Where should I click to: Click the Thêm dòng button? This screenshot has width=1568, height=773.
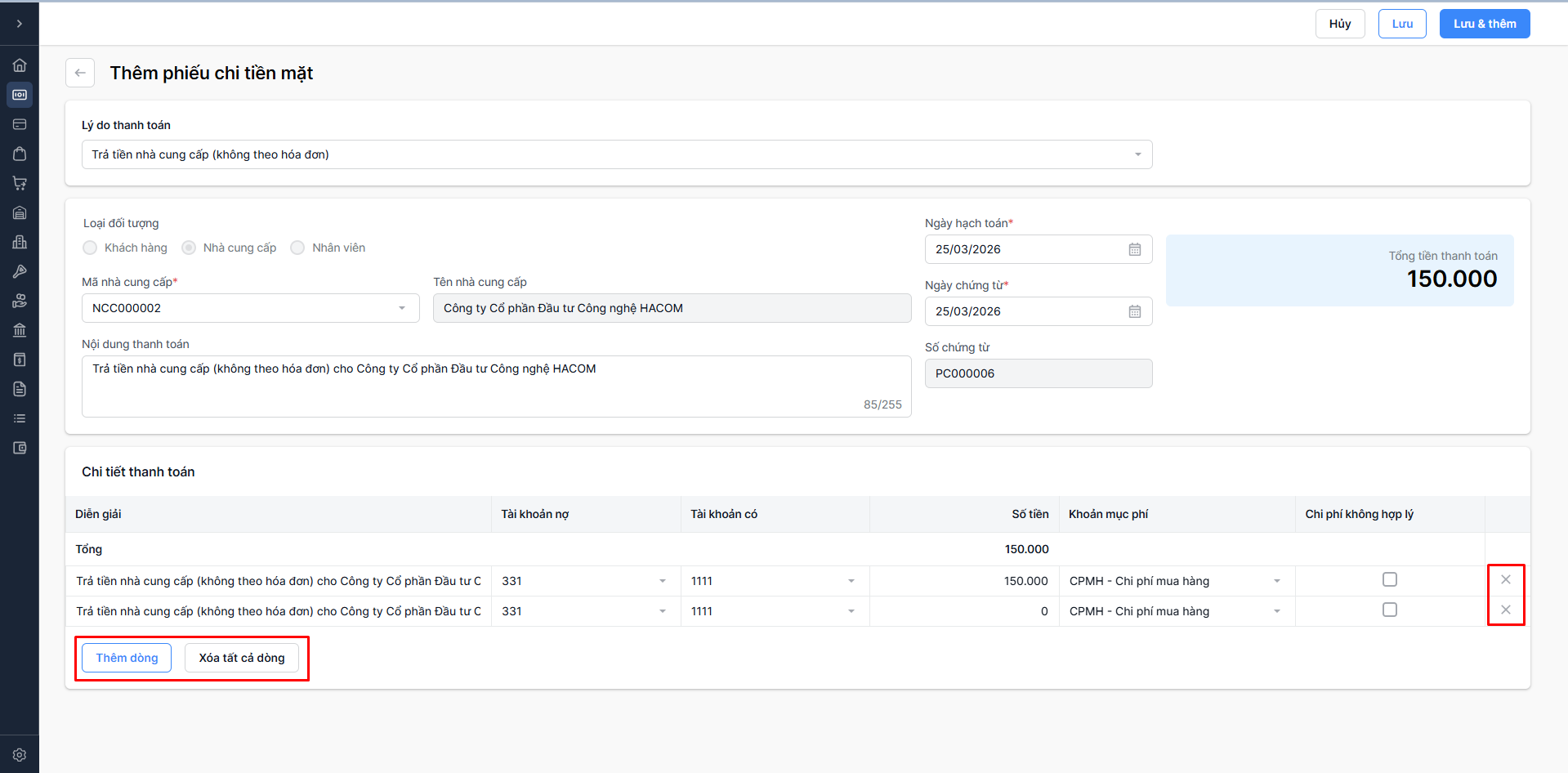(127, 658)
